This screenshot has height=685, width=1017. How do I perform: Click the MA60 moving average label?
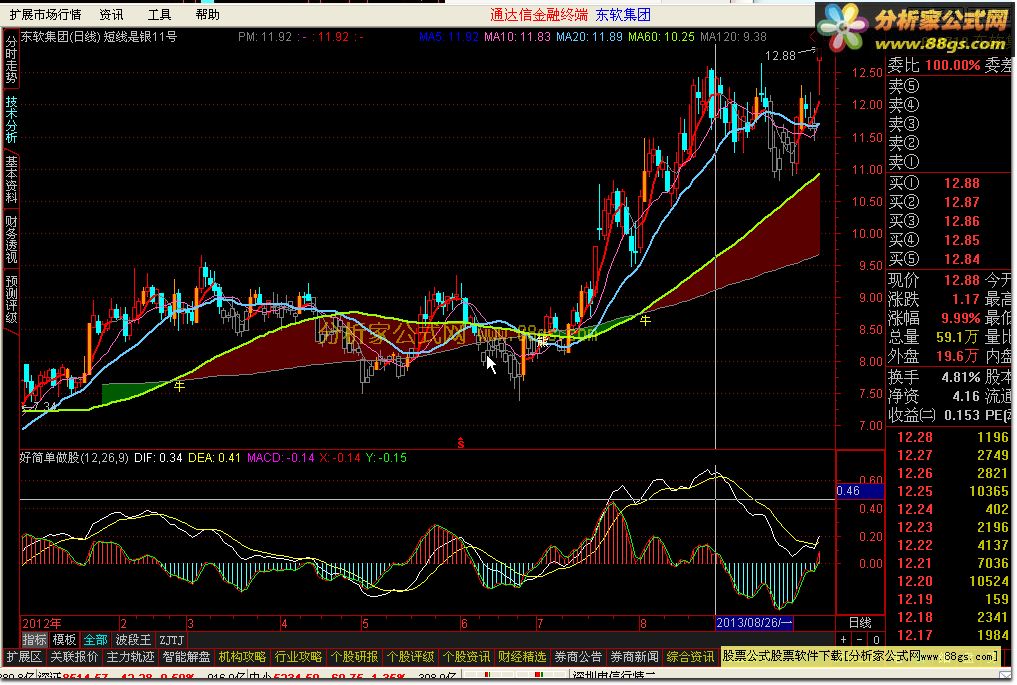pos(661,37)
